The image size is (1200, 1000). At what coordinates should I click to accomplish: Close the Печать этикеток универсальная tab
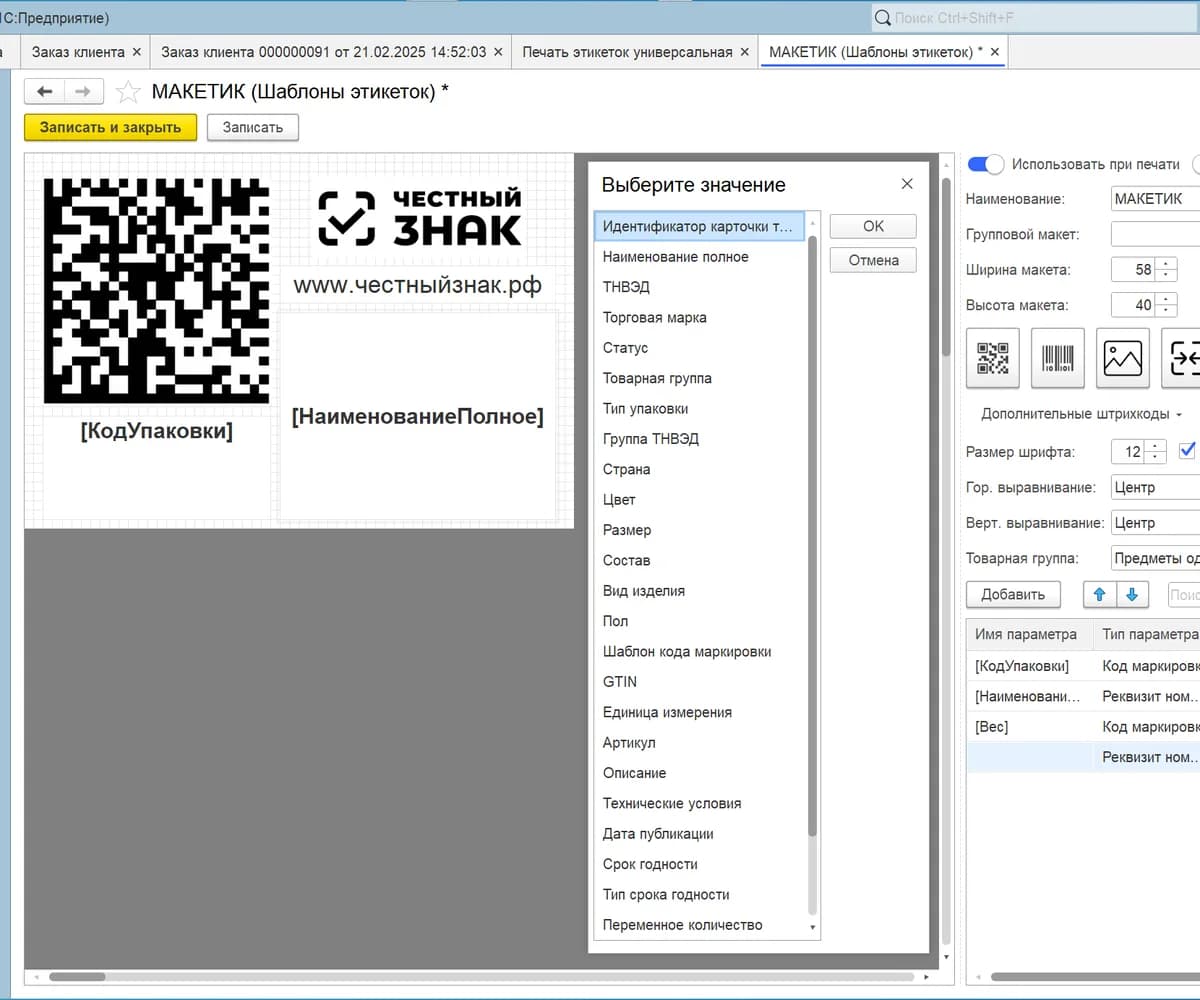pos(745,52)
